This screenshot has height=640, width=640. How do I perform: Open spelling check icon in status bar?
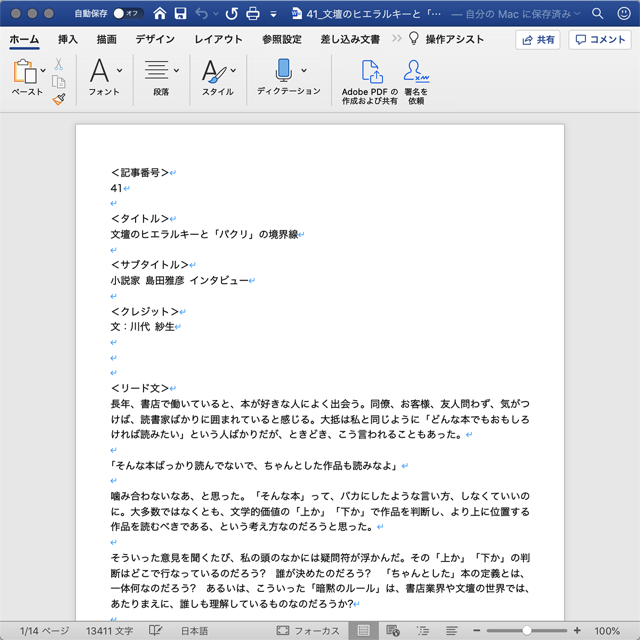[x=156, y=631]
